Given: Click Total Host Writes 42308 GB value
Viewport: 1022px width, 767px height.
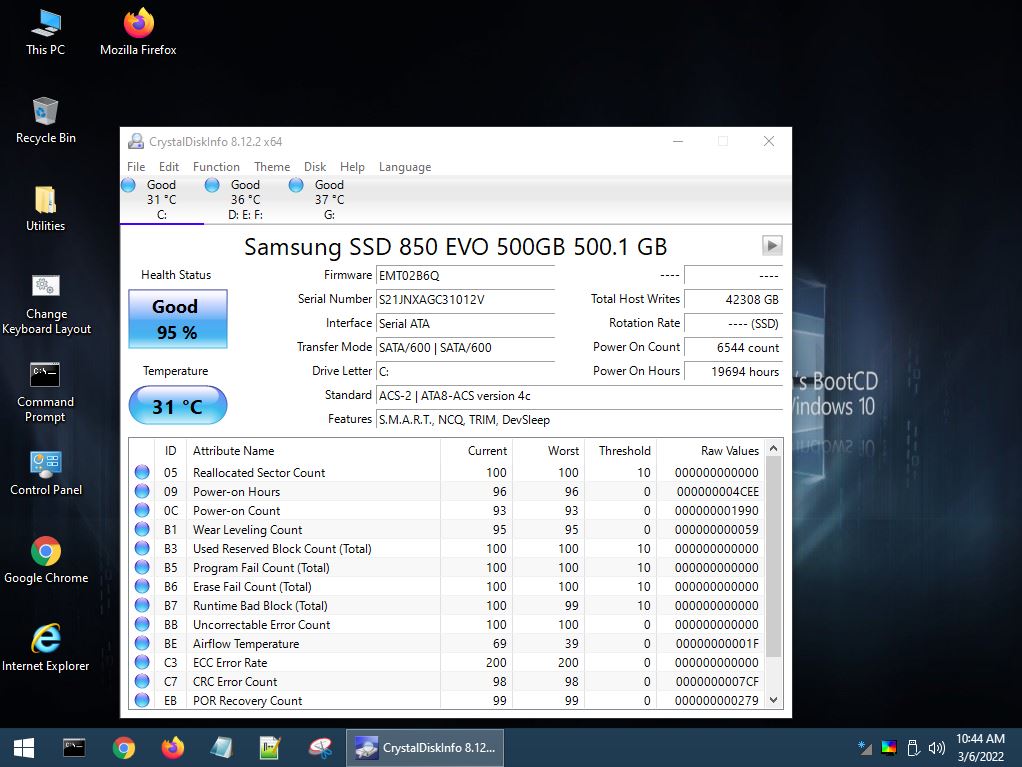Looking at the screenshot, I should (733, 300).
